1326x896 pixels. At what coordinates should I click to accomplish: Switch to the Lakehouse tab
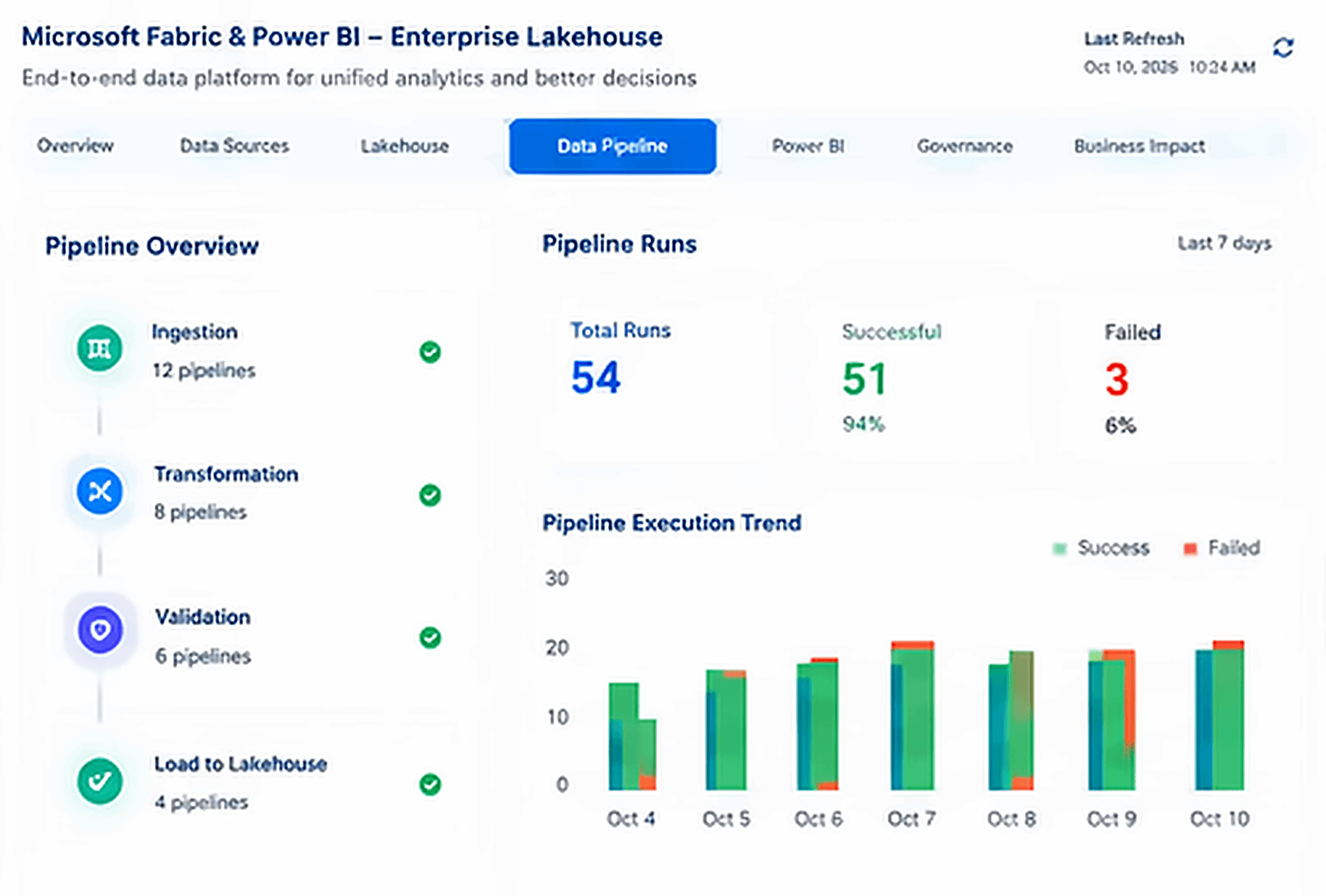[x=405, y=146]
